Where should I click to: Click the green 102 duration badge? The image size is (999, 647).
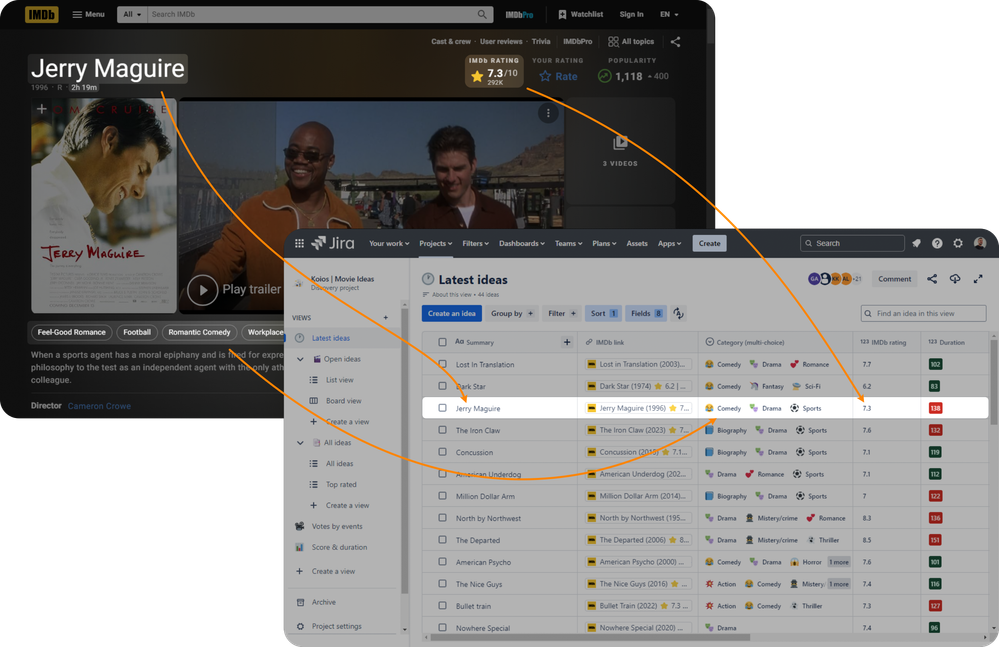pos(935,364)
